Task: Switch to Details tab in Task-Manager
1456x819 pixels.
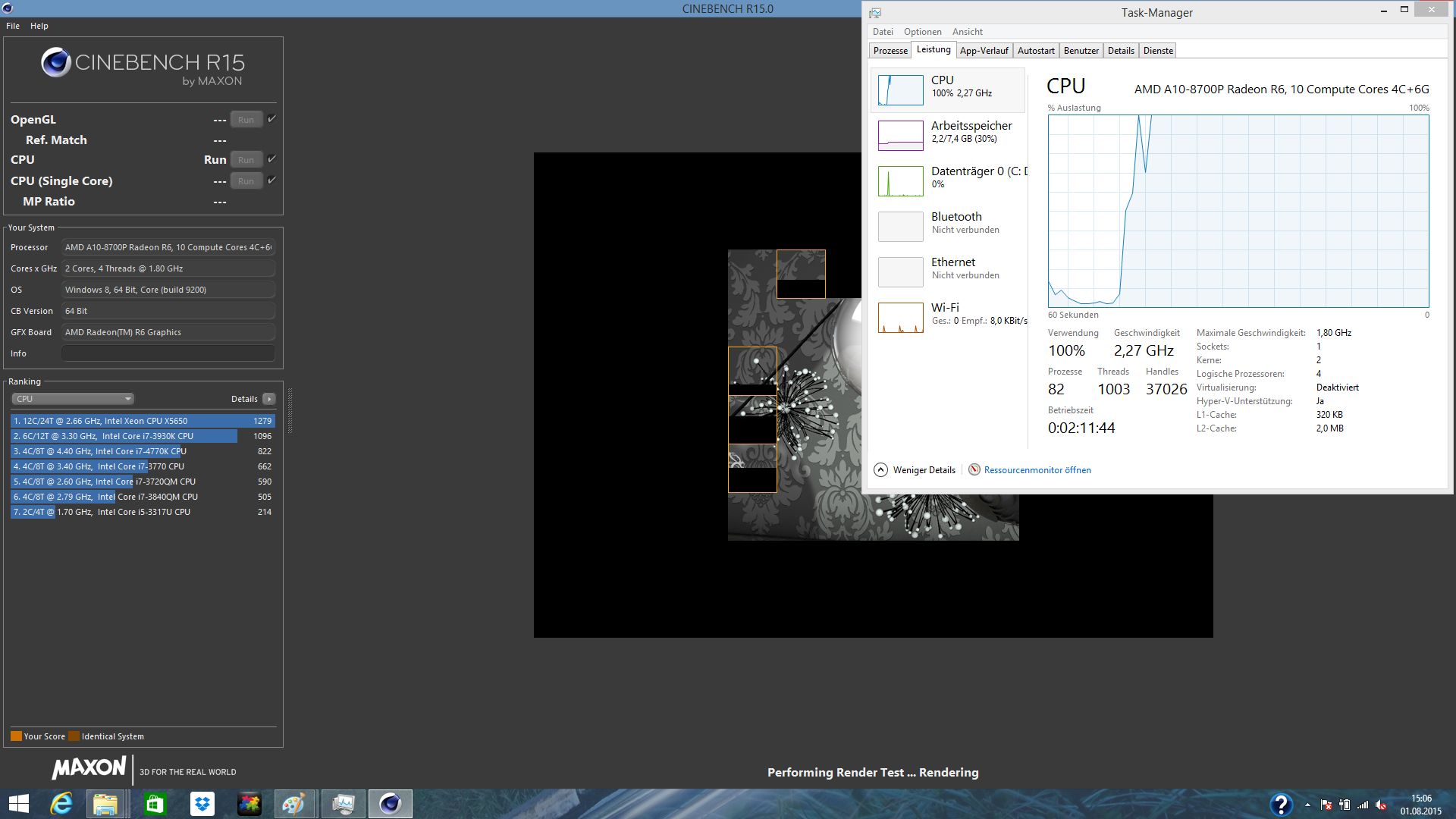Action: click(x=1121, y=51)
